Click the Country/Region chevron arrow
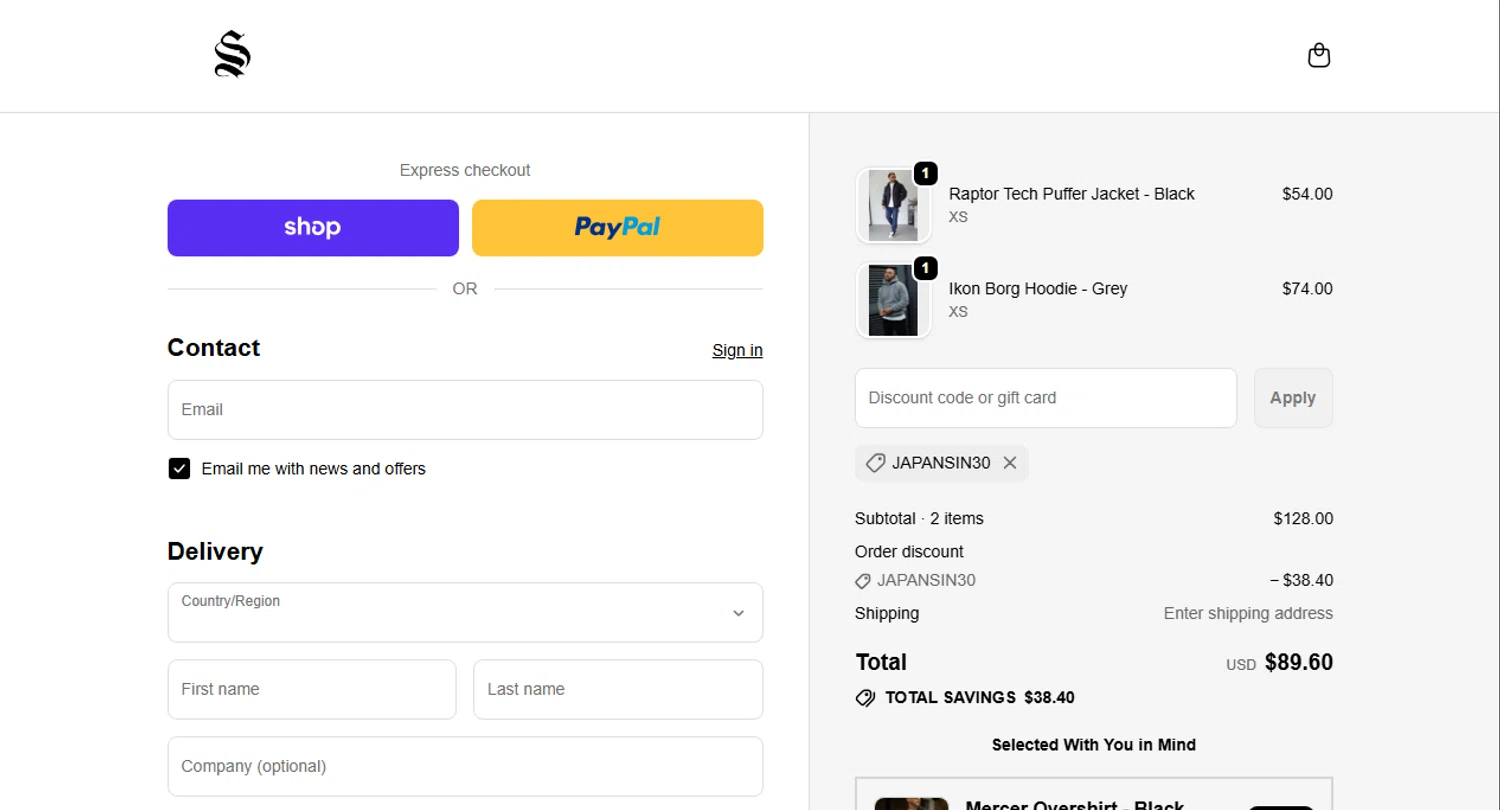 coord(738,613)
